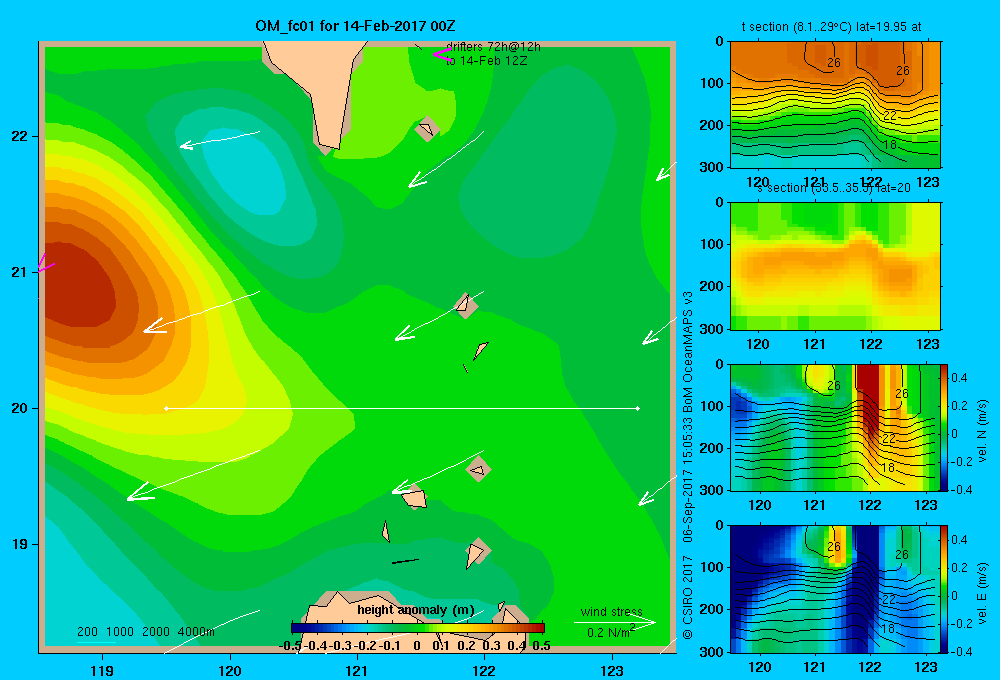Click the height anomaly color bar
Screen dimensions: 1000x680
418,627
